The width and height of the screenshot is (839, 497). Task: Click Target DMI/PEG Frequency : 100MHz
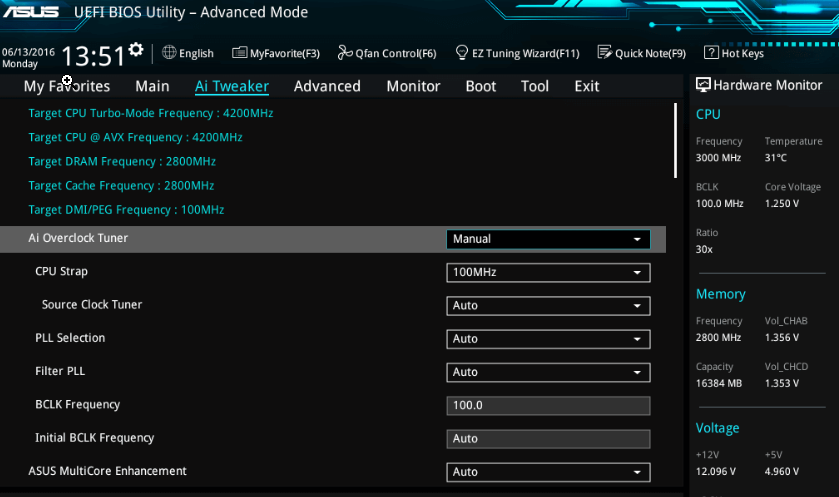[x=126, y=210]
